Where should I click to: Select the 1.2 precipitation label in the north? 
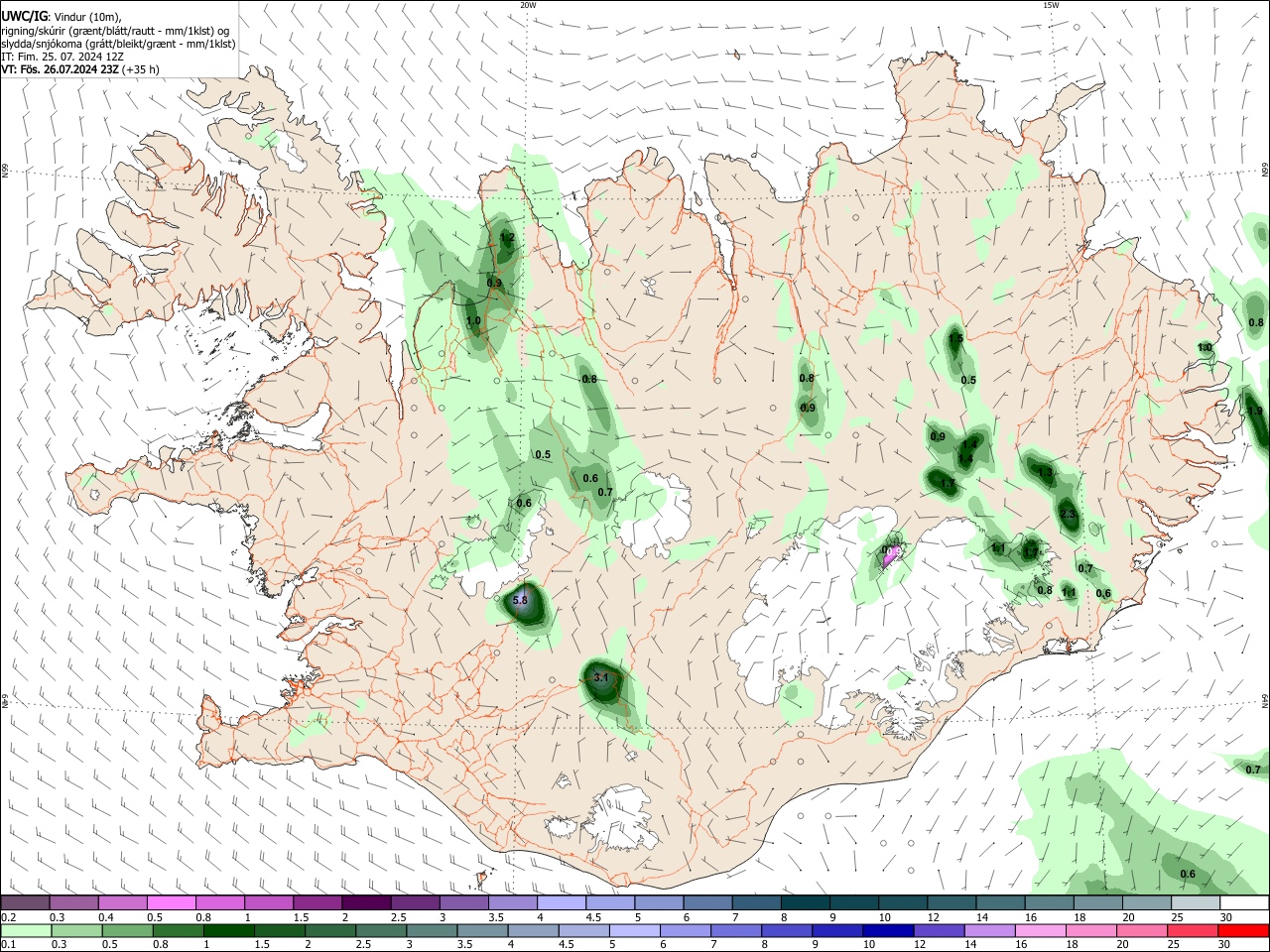pos(507,238)
